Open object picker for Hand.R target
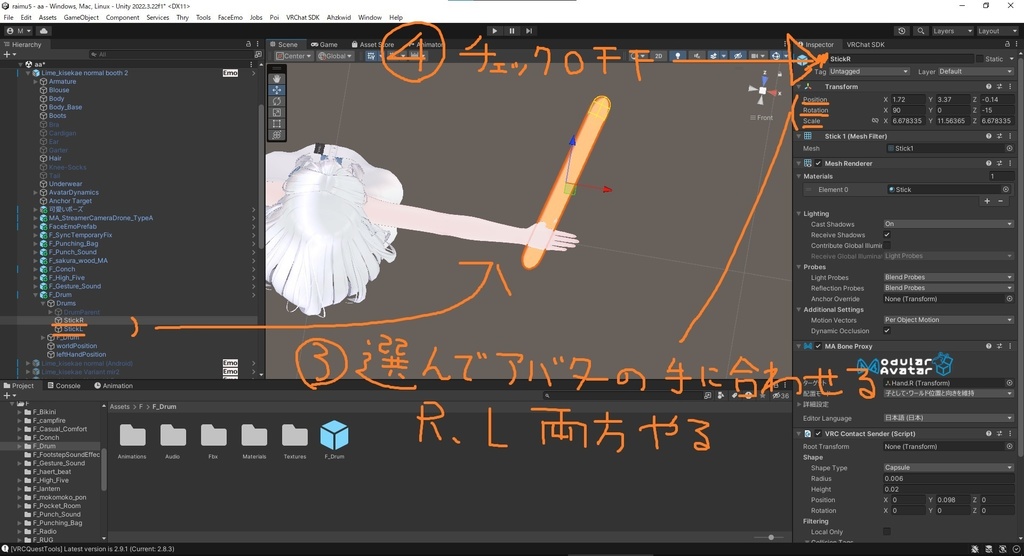 click(x=1009, y=383)
